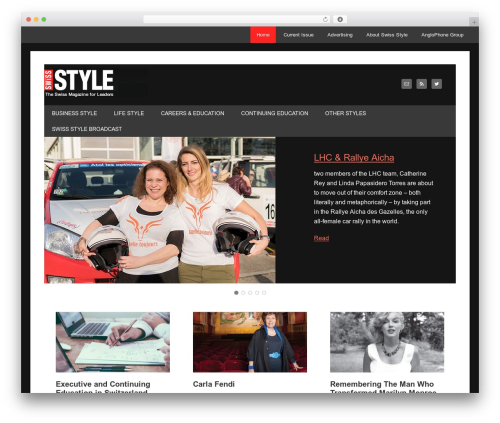Open a new browser tab with plus

click(474, 22)
